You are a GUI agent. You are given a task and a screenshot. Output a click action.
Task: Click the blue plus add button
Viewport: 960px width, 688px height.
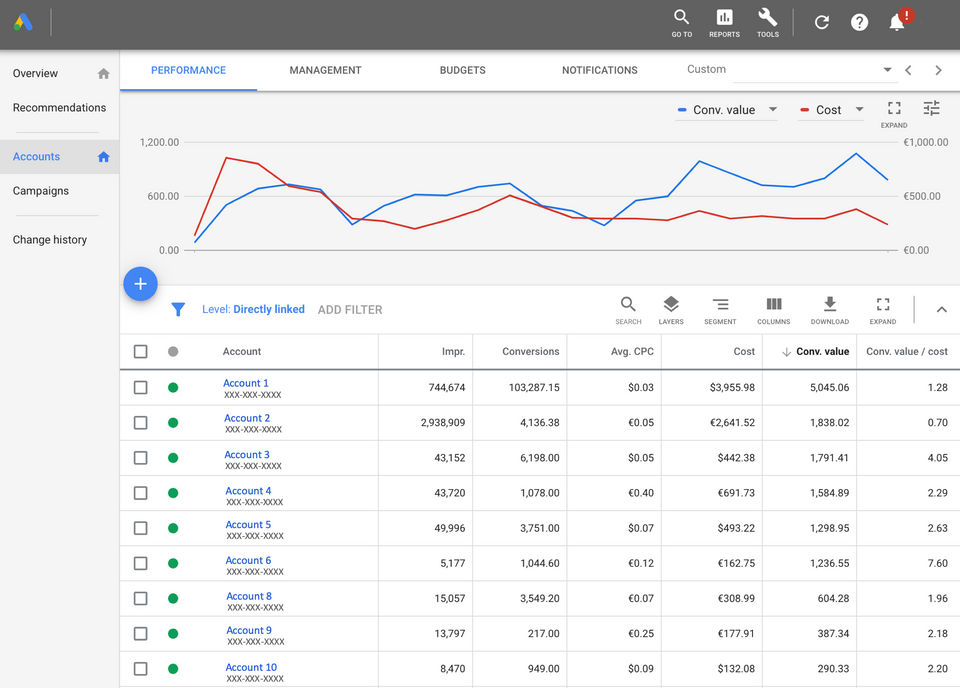click(x=140, y=284)
